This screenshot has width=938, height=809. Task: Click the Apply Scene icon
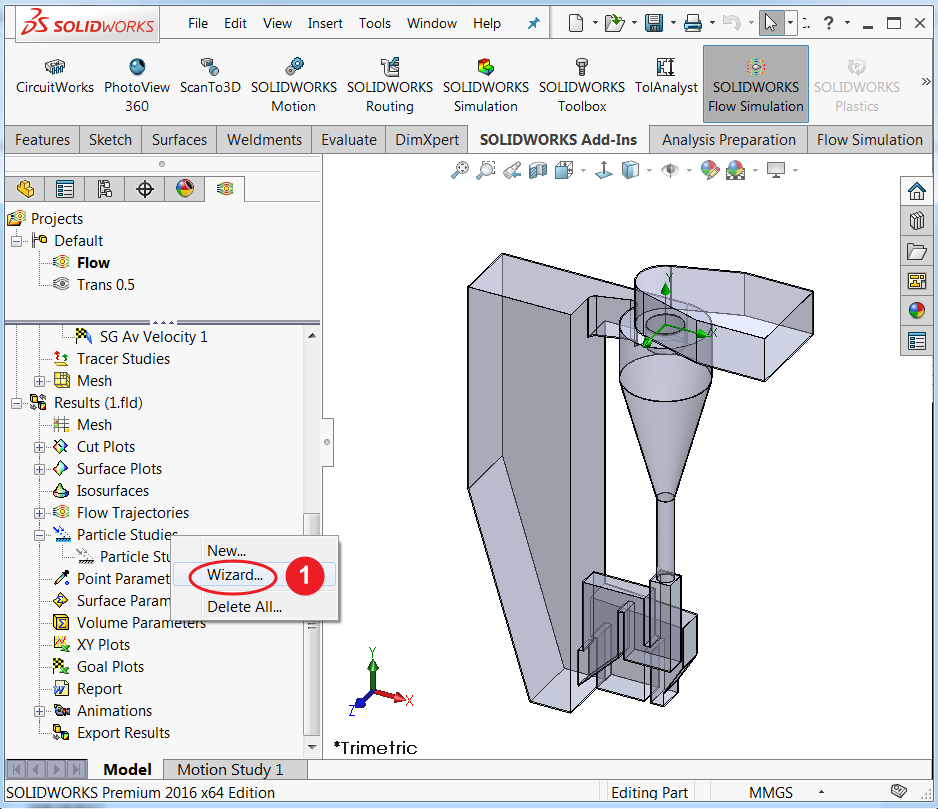point(736,171)
